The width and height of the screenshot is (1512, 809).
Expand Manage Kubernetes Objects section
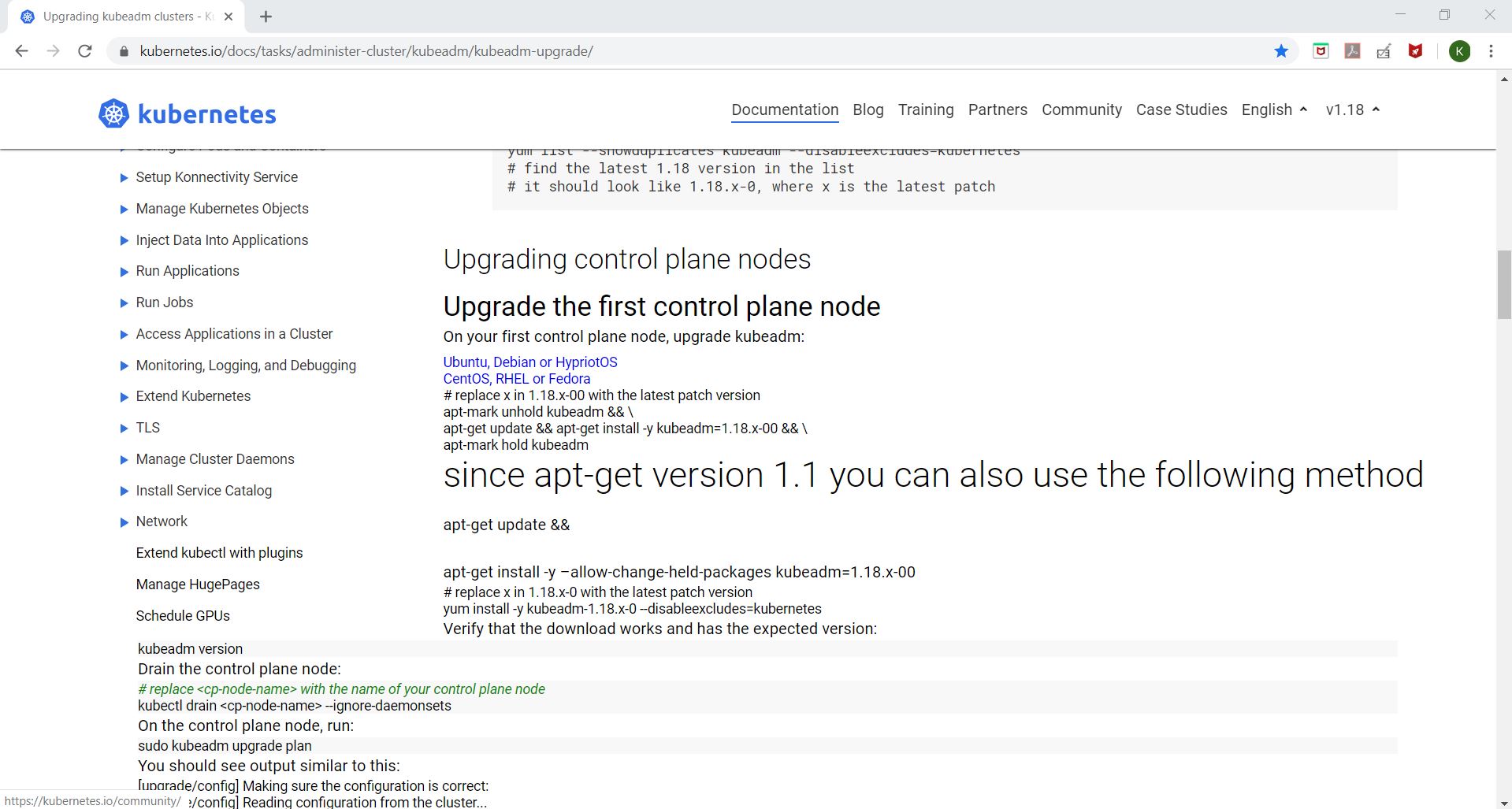(124, 210)
